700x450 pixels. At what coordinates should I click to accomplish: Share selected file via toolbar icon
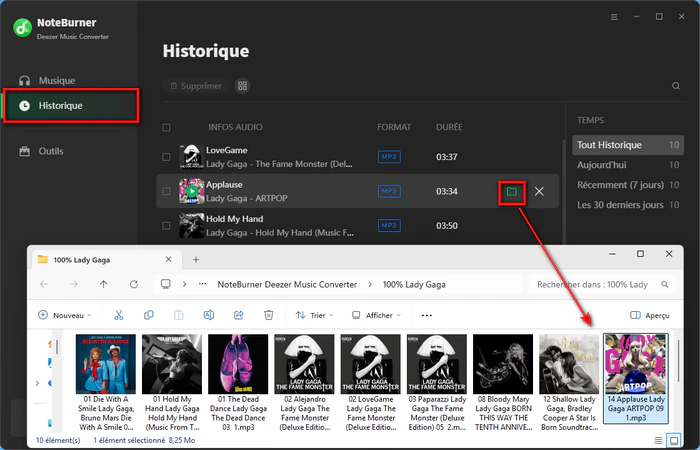coord(239,315)
